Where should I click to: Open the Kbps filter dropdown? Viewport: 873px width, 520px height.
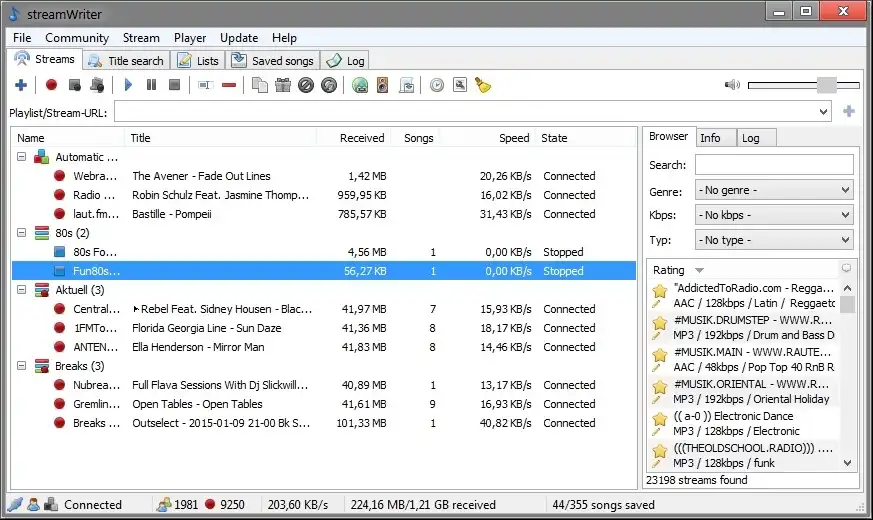coord(774,215)
